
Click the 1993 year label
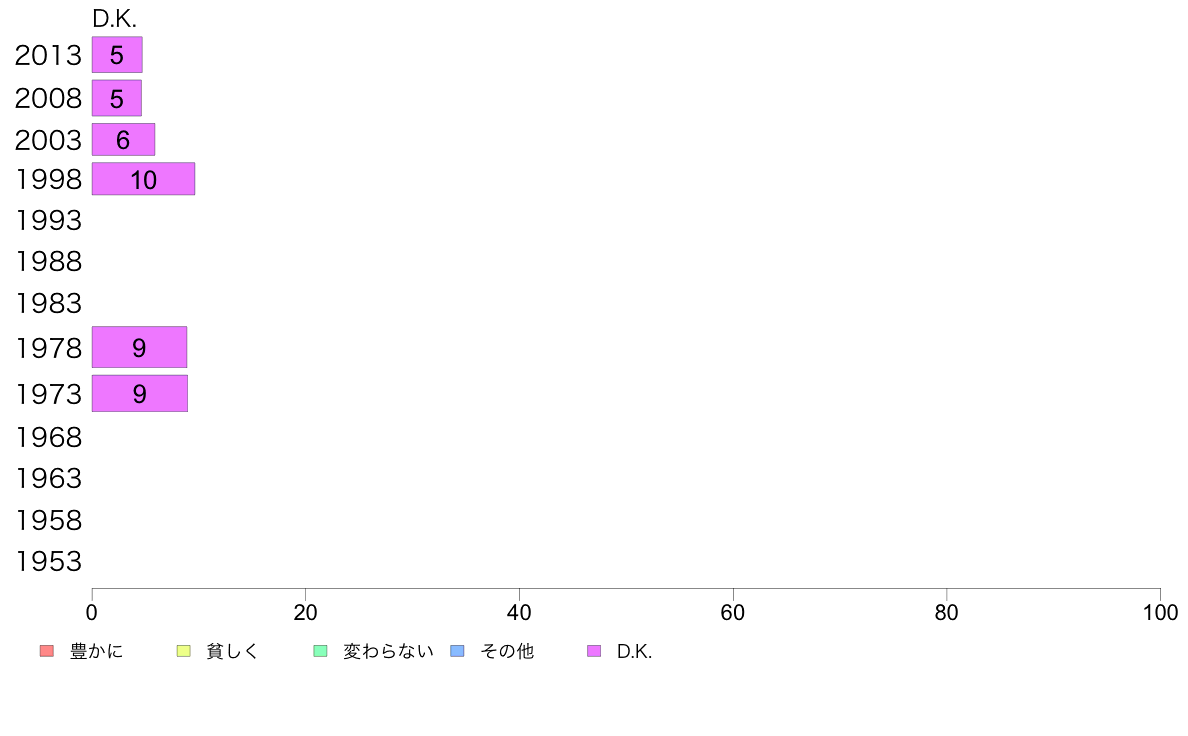click(x=48, y=221)
